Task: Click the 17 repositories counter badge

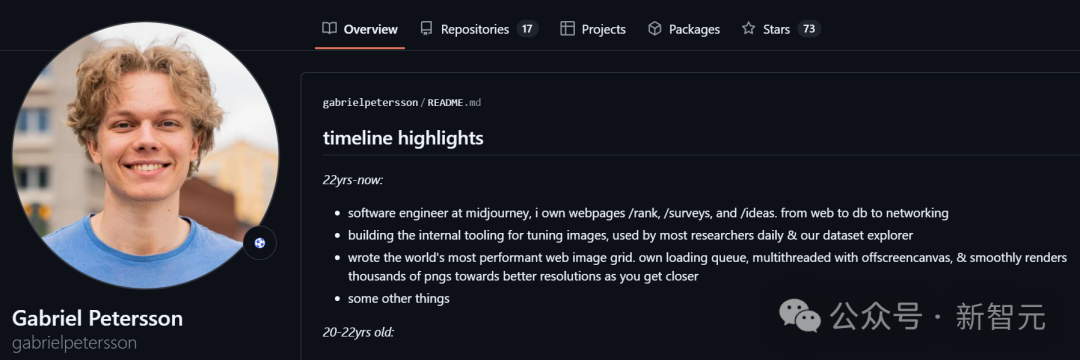Action: click(x=527, y=29)
